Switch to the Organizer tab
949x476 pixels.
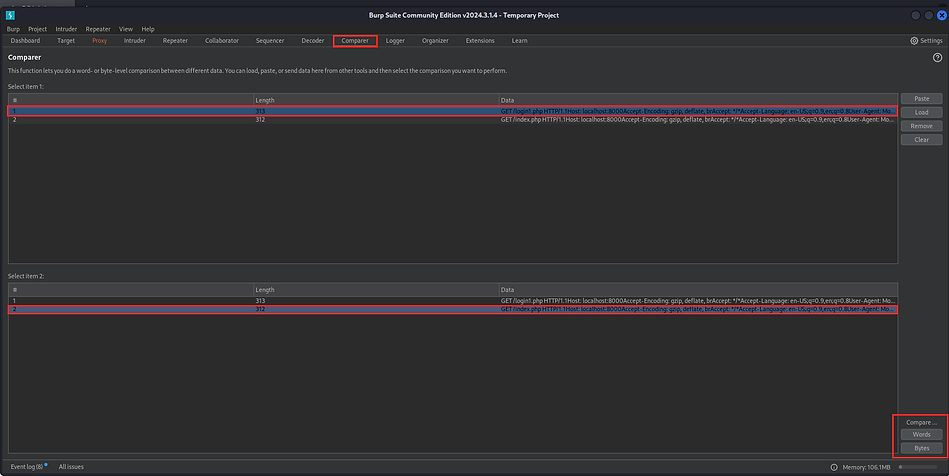pyautogui.click(x=435, y=41)
